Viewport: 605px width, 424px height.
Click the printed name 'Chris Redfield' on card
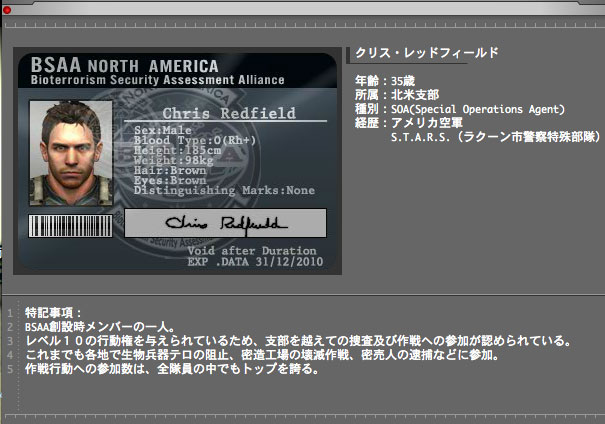tap(229, 113)
